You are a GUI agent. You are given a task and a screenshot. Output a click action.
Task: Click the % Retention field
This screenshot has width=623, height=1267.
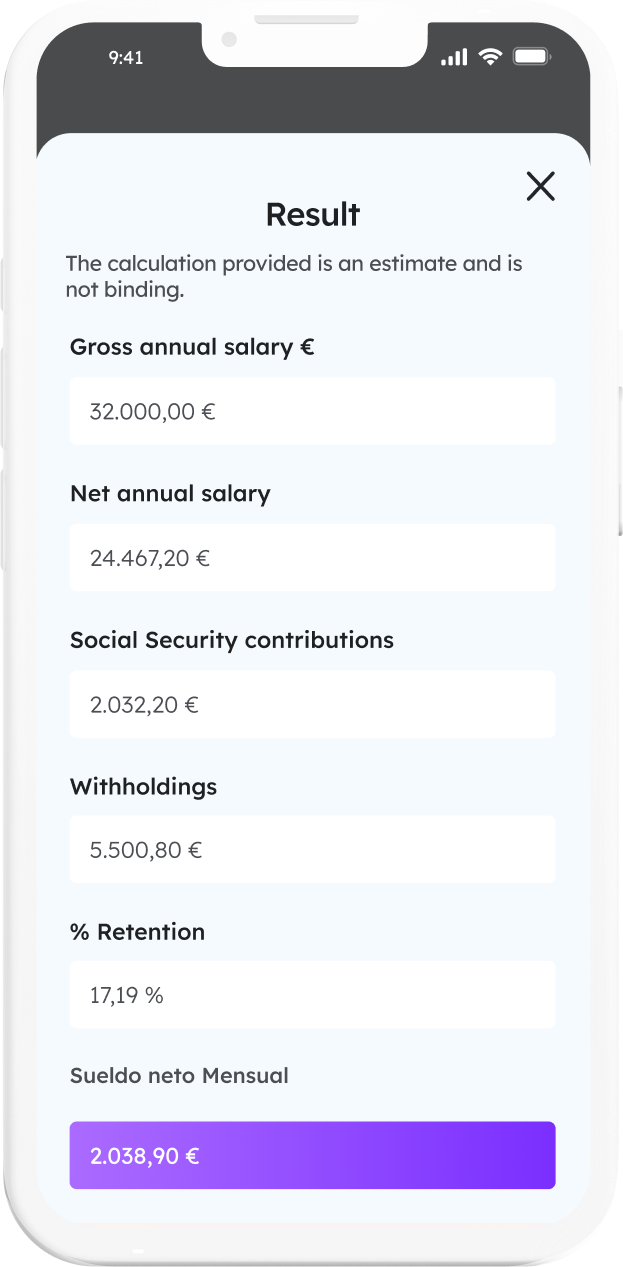tap(312, 995)
